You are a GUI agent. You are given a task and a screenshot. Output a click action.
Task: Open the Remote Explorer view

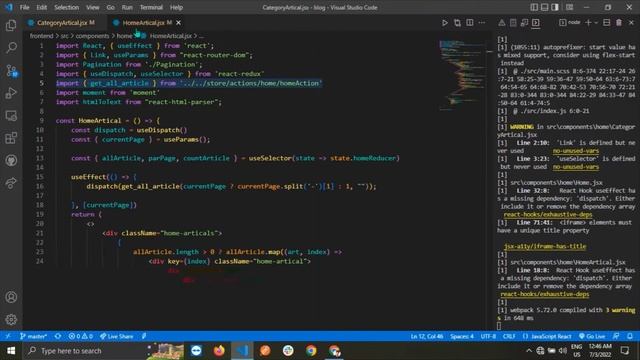[11, 116]
